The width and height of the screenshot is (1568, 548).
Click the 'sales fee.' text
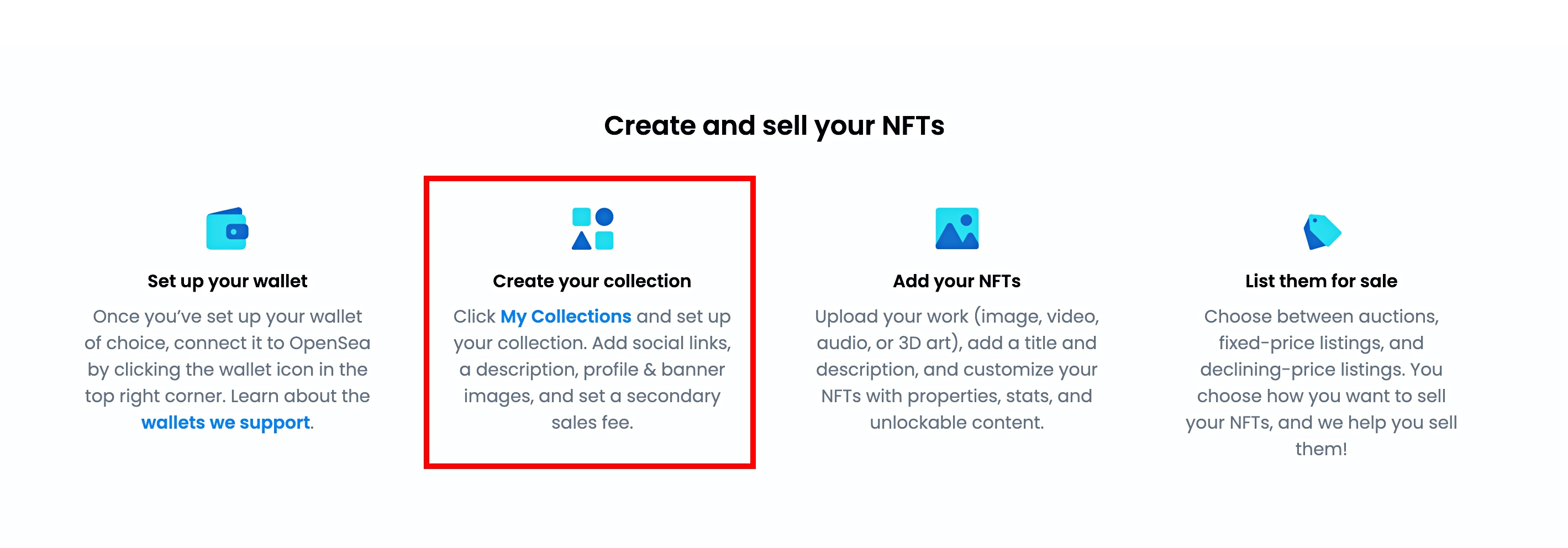tap(592, 423)
